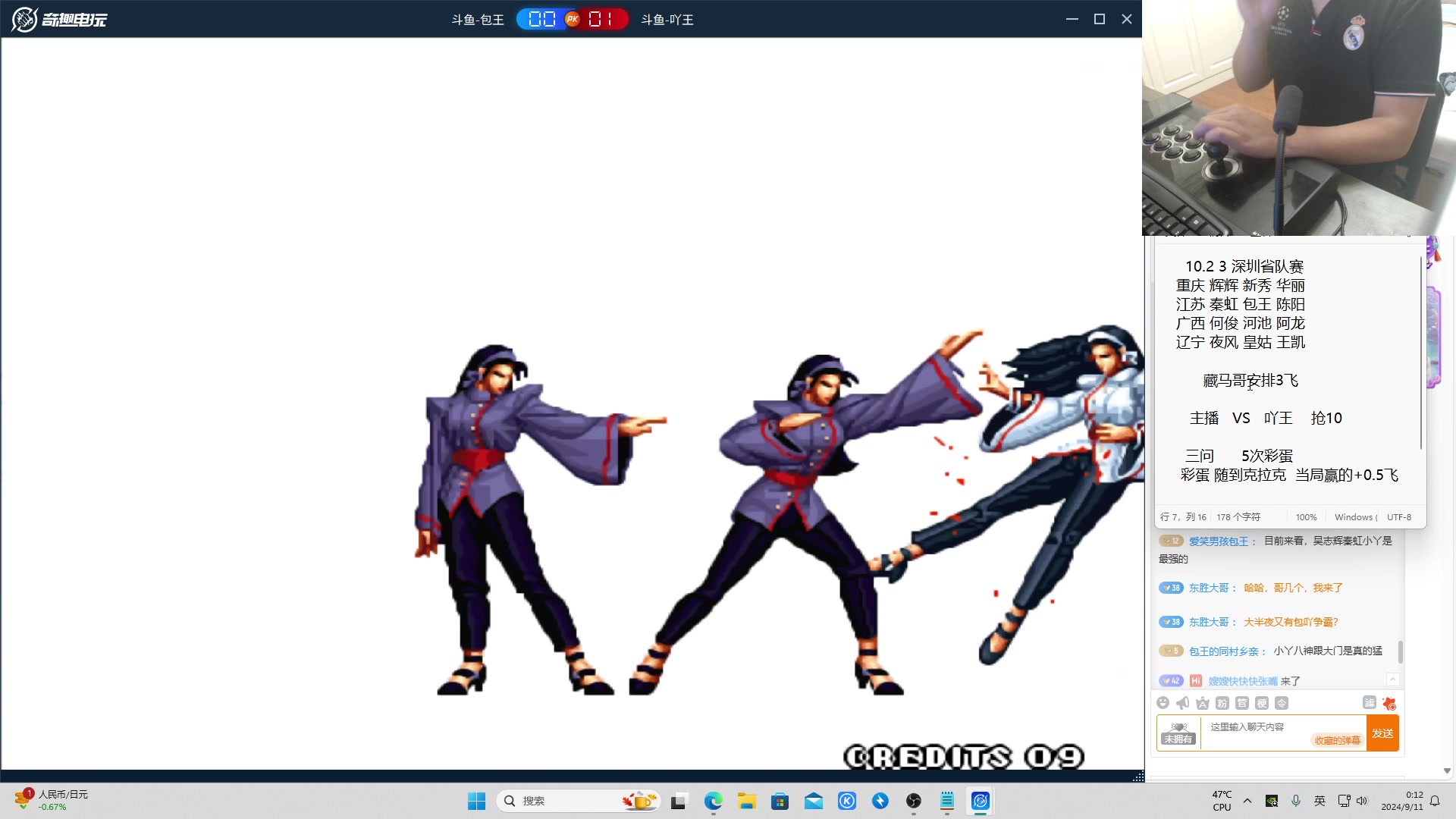
Task: Click the 行 7, 列 16 cursor position status
Action: click(1183, 517)
